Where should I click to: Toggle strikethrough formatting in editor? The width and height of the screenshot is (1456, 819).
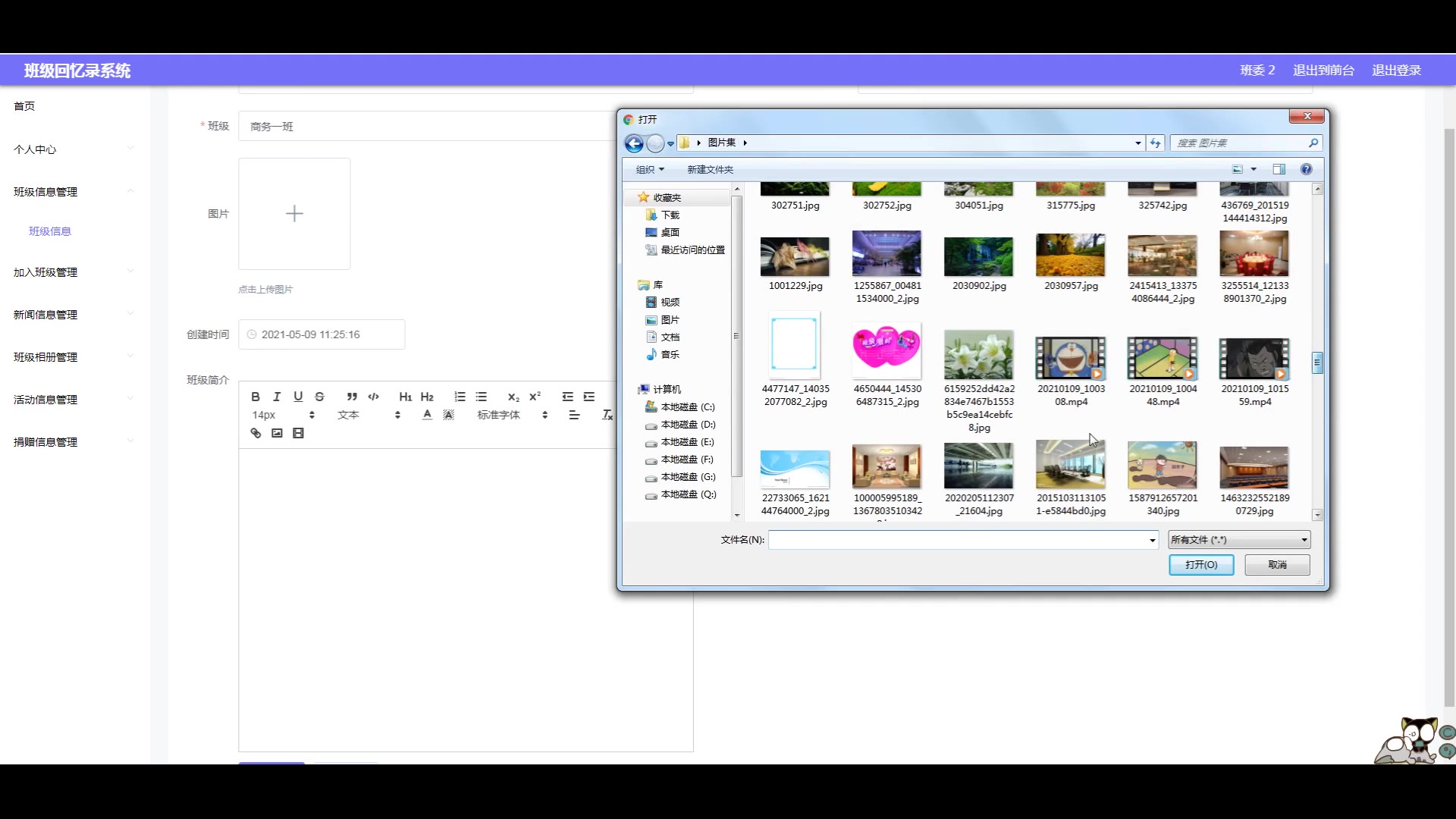(319, 397)
